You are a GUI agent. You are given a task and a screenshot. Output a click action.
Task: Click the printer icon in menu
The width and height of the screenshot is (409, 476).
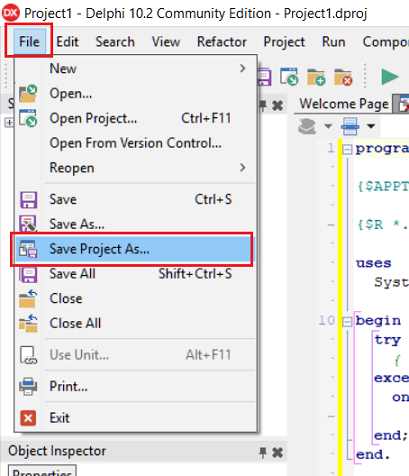pos(28,386)
